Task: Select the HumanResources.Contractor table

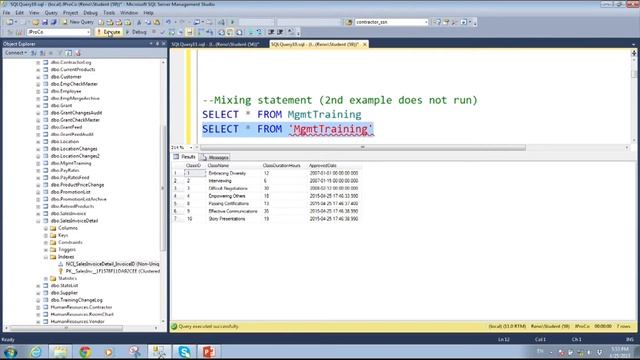Action: tap(81, 307)
